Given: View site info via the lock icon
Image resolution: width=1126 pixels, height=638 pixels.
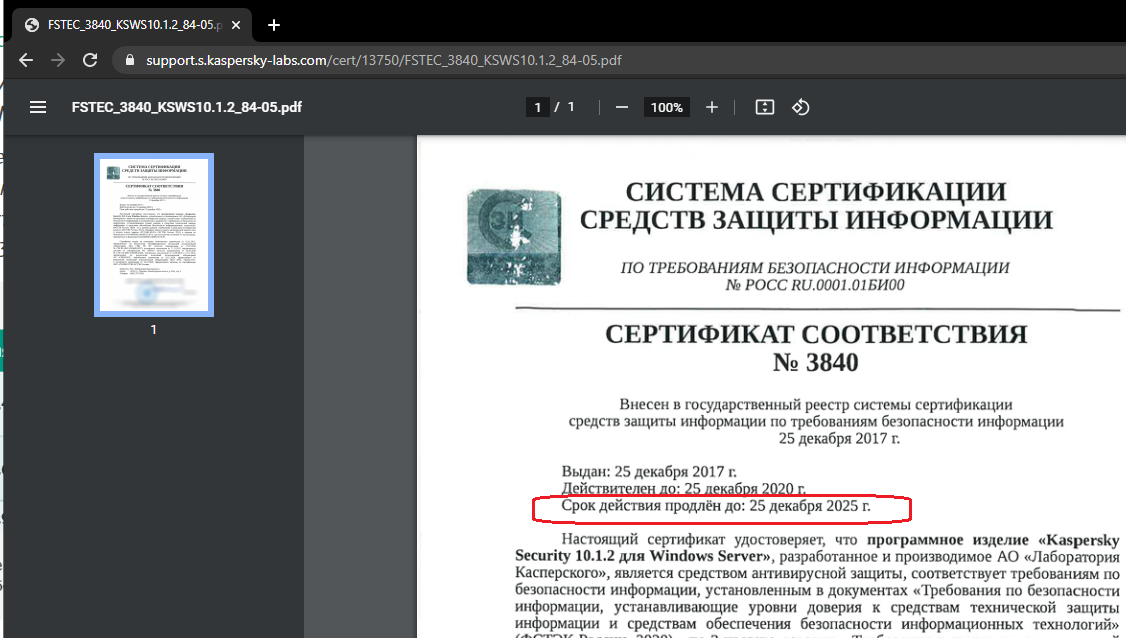Looking at the screenshot, I should point(129,60).
